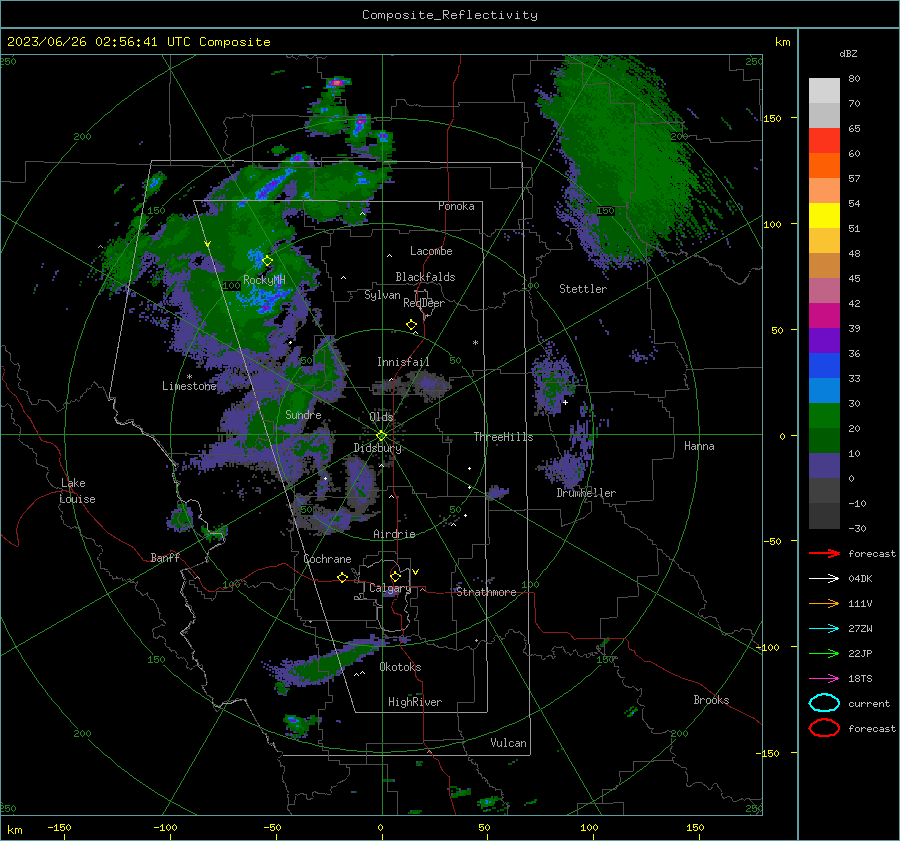The height and width of the screenshot is (841, 900).
Task: Click the 'current' legend label
Action: point(869,703)
